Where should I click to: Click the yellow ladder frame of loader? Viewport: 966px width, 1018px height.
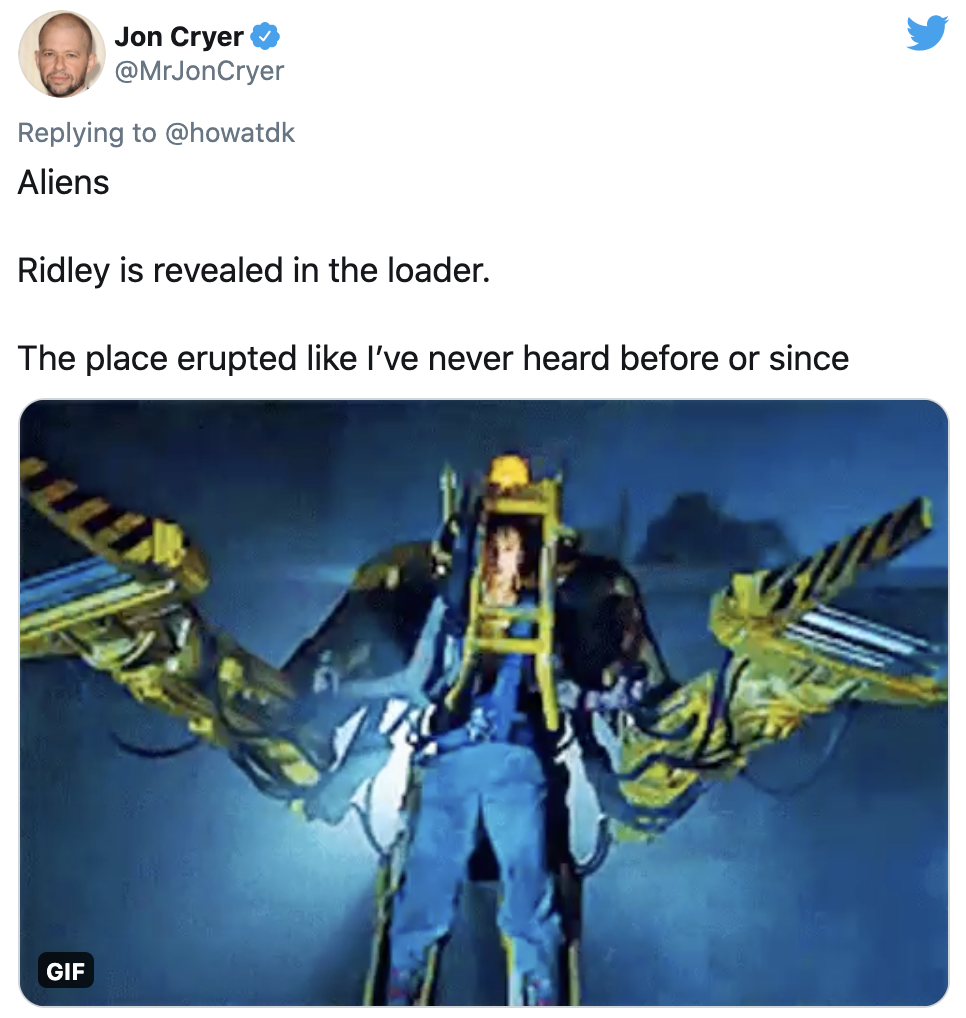513,604
